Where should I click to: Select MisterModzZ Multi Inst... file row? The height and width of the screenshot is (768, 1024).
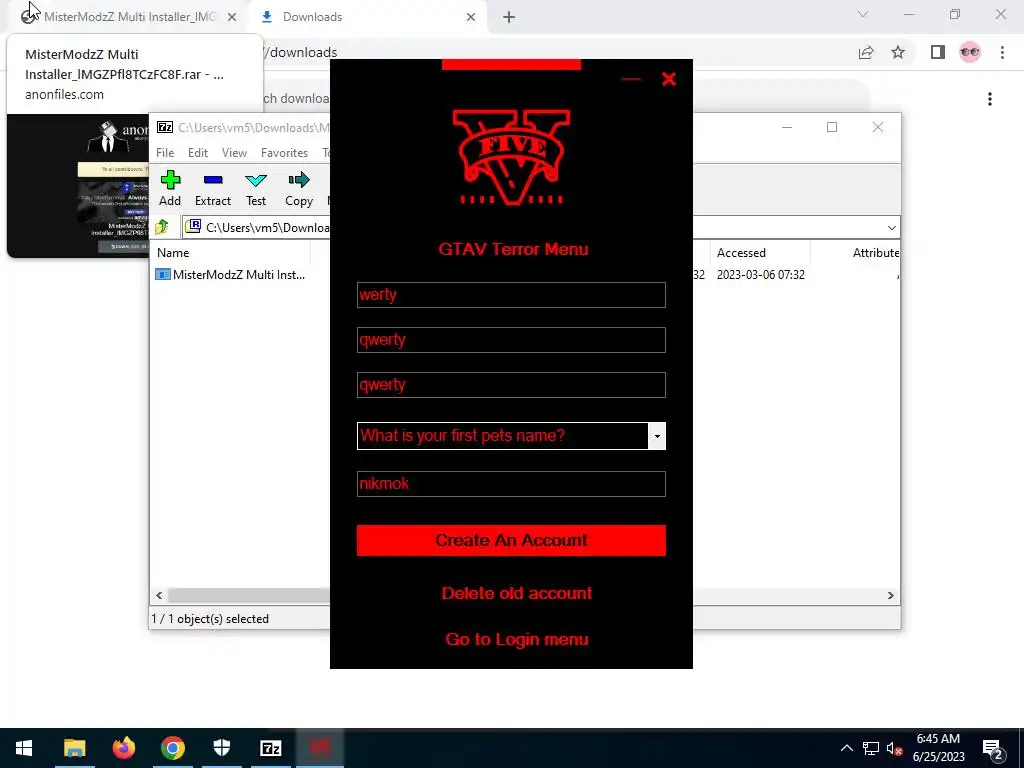240,275
